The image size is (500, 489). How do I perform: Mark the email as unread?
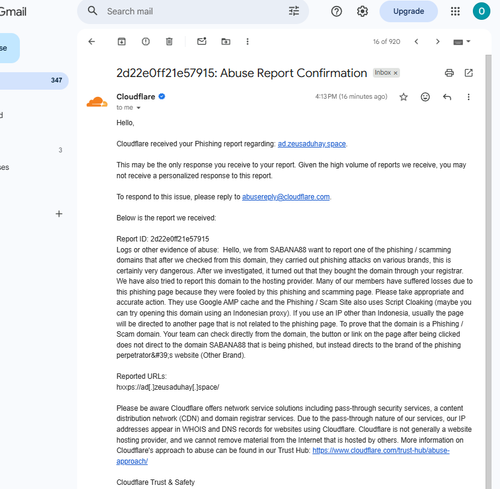point(202,41)
